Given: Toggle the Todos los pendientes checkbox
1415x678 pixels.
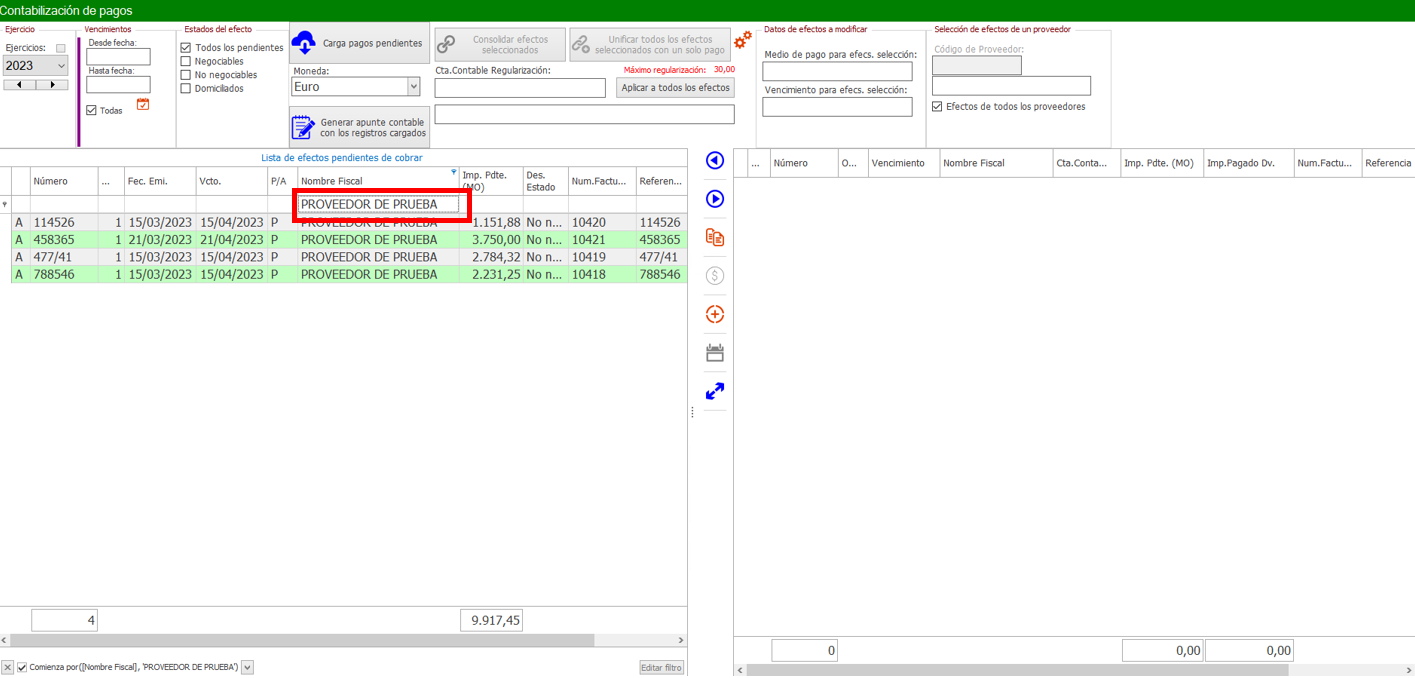Looking at the screenshot, I should click(186, 48).
